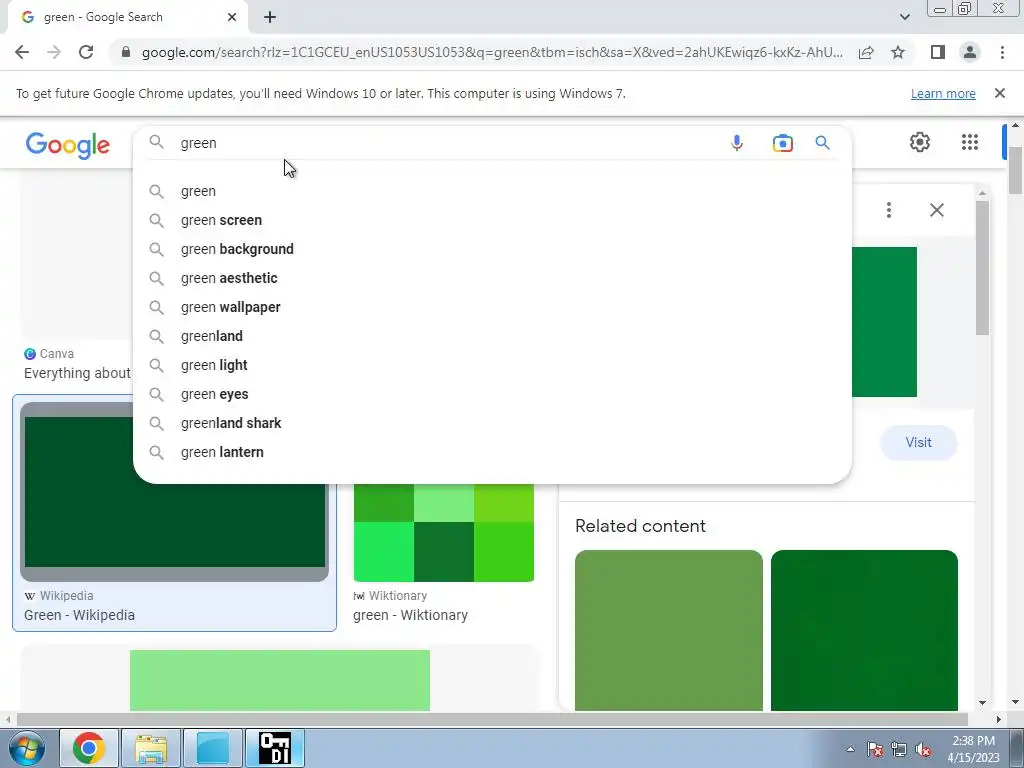
Task: Click the voice search microphone icon
Action: pos(737,142)
